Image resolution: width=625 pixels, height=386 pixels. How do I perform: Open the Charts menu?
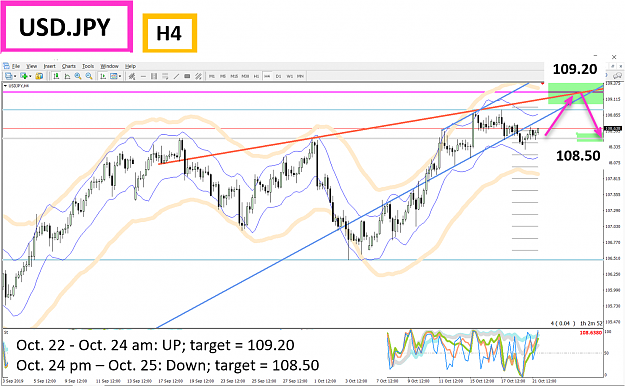pos(69,66)
